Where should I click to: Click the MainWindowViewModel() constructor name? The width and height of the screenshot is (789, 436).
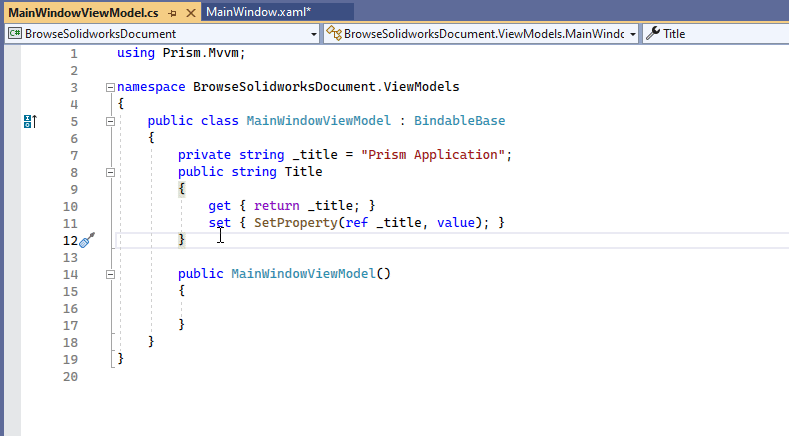pos(303,273)
